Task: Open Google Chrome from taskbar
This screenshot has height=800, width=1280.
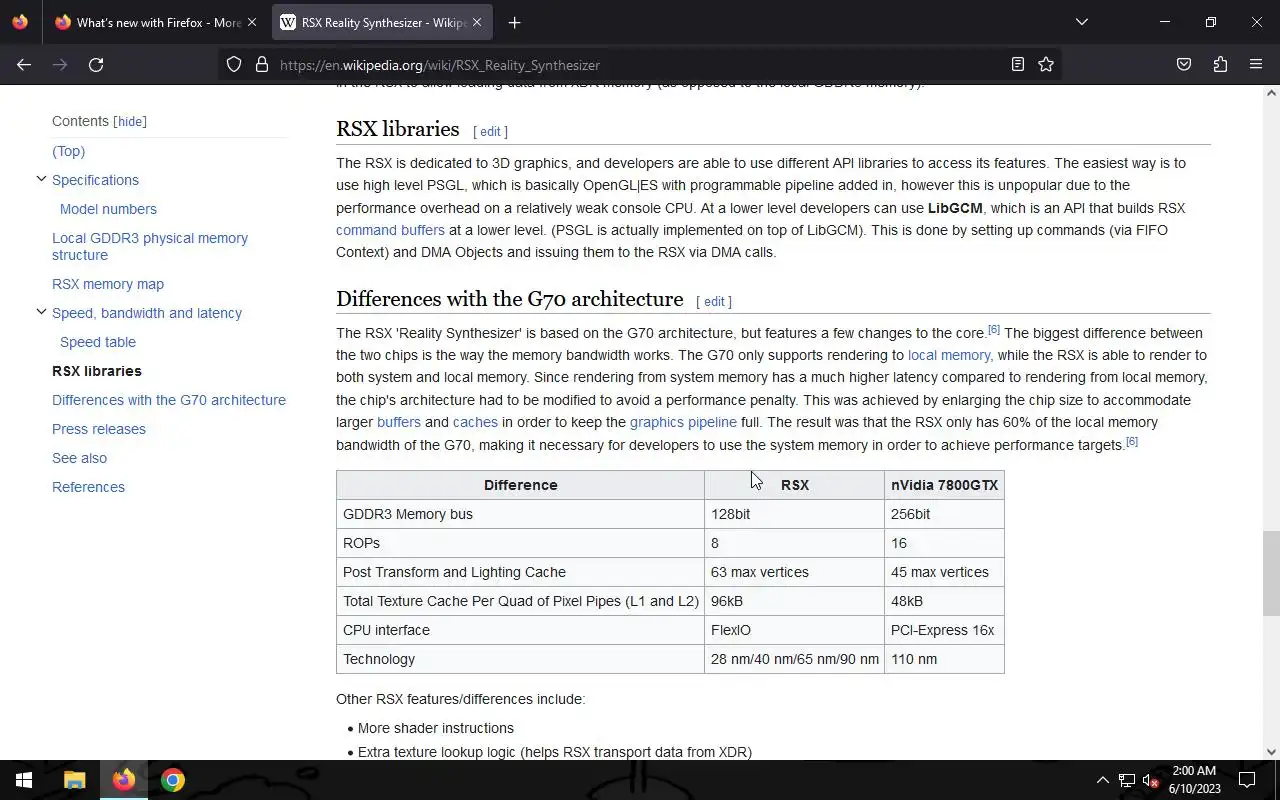Action: click(x=173, y=780)
